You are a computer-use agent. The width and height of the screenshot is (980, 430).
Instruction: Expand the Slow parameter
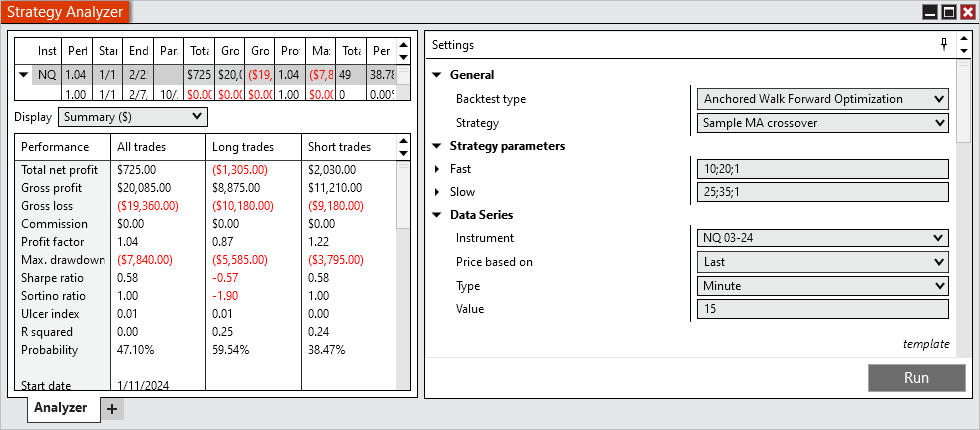437,192
